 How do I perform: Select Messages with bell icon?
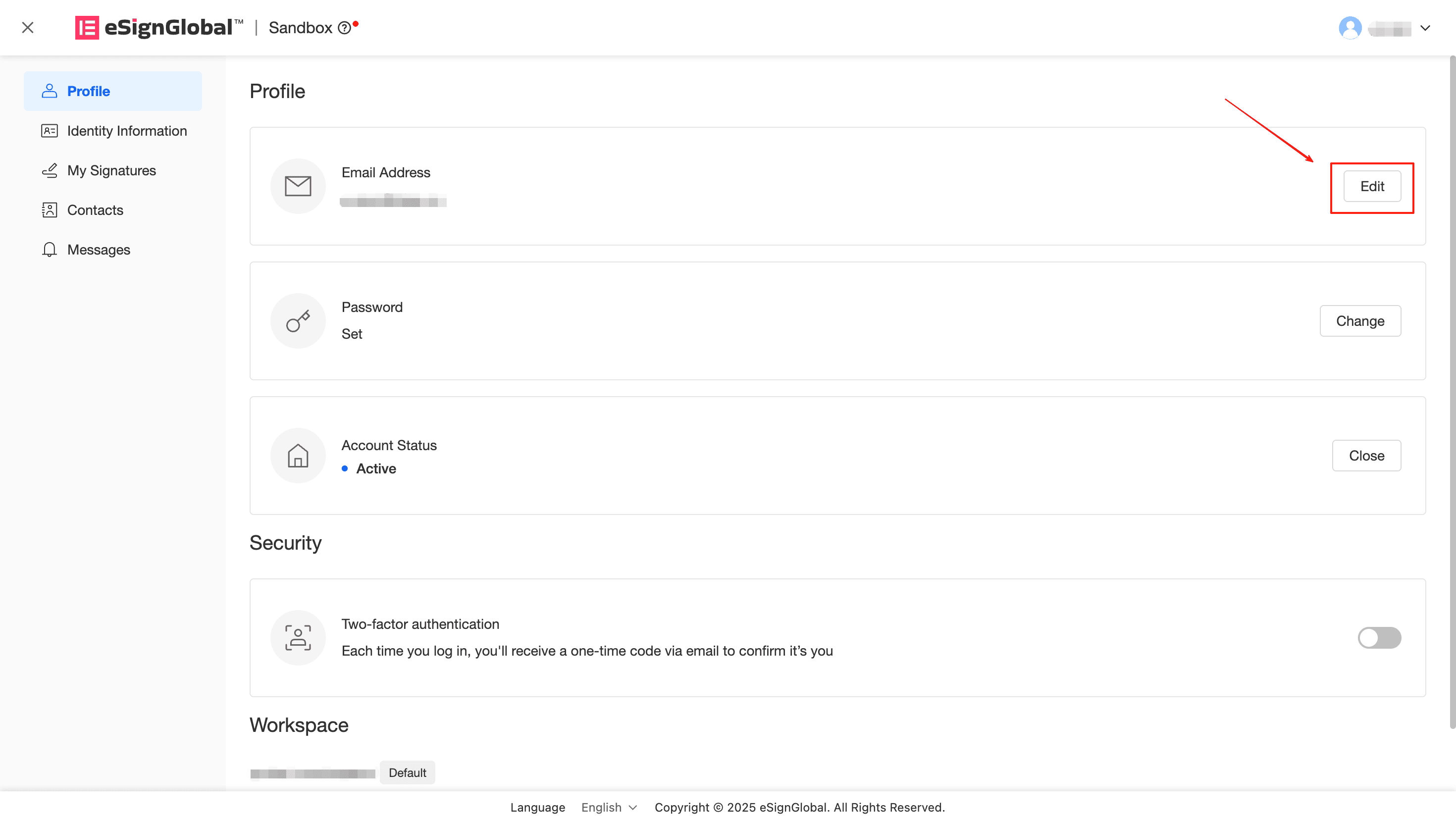tap(99, 249)
